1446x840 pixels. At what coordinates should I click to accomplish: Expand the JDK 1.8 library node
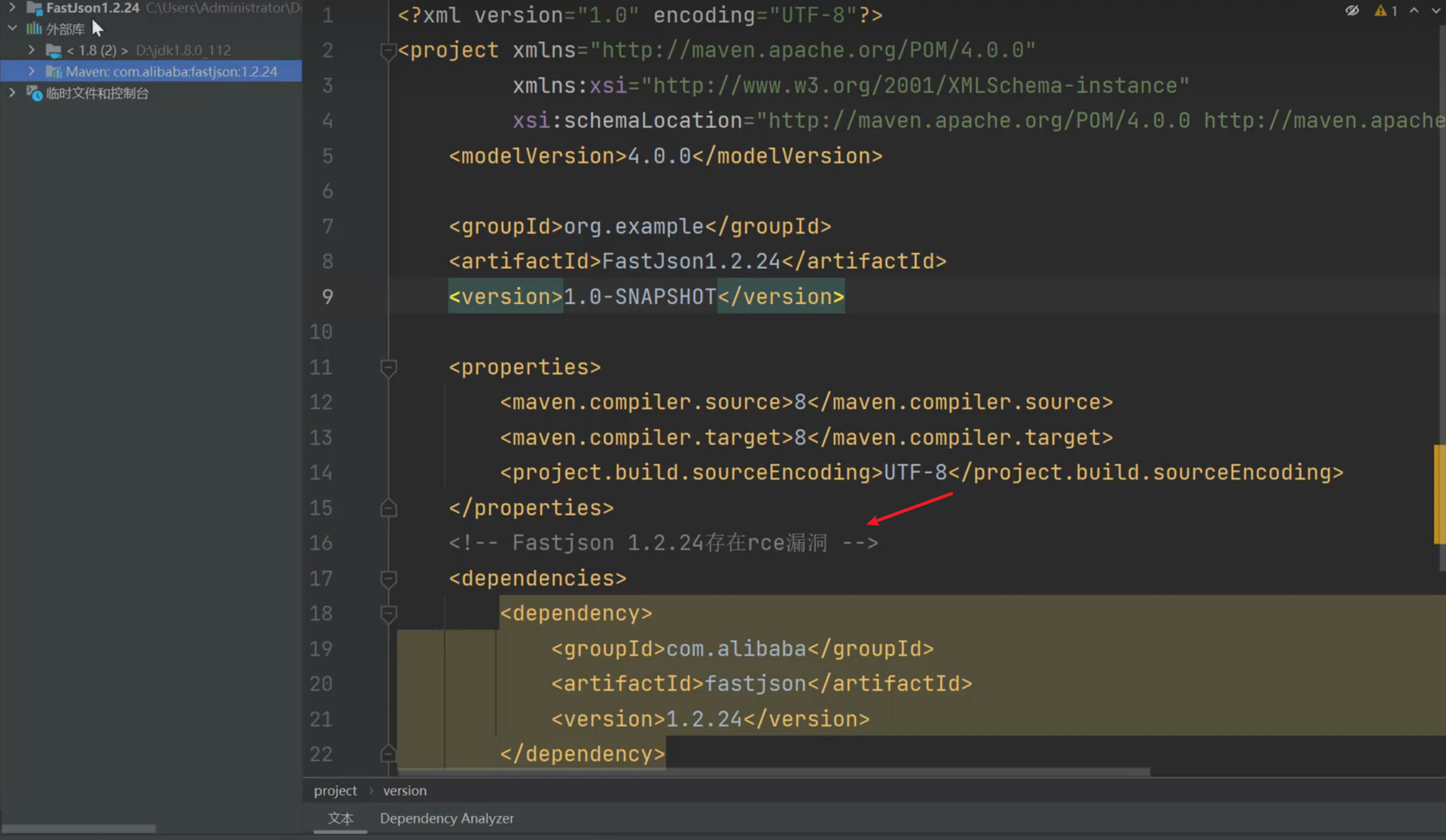click(31, 49)
